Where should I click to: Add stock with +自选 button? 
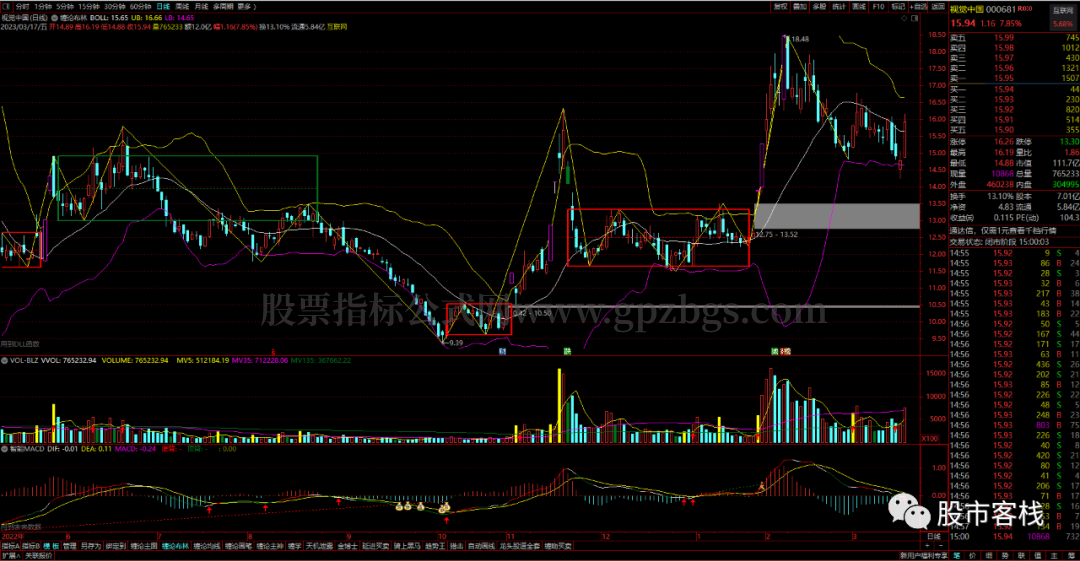pyautogui.click(x=918, y=6)
